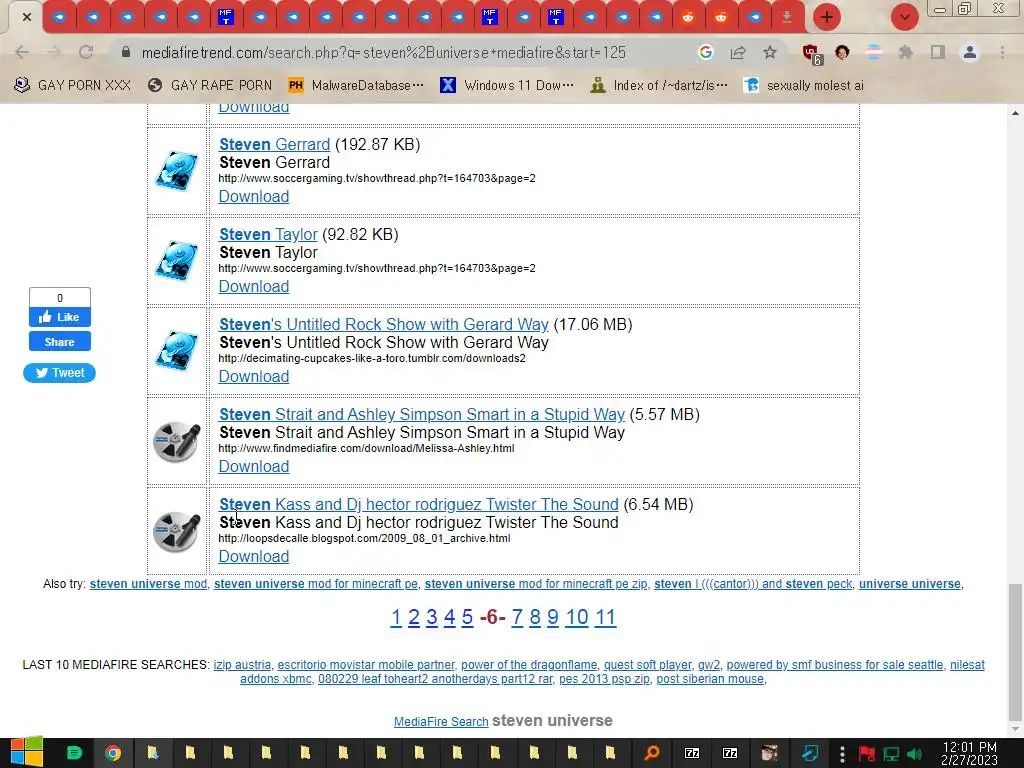Click the audio reel icon for Steven Kass

click(176, 532)
